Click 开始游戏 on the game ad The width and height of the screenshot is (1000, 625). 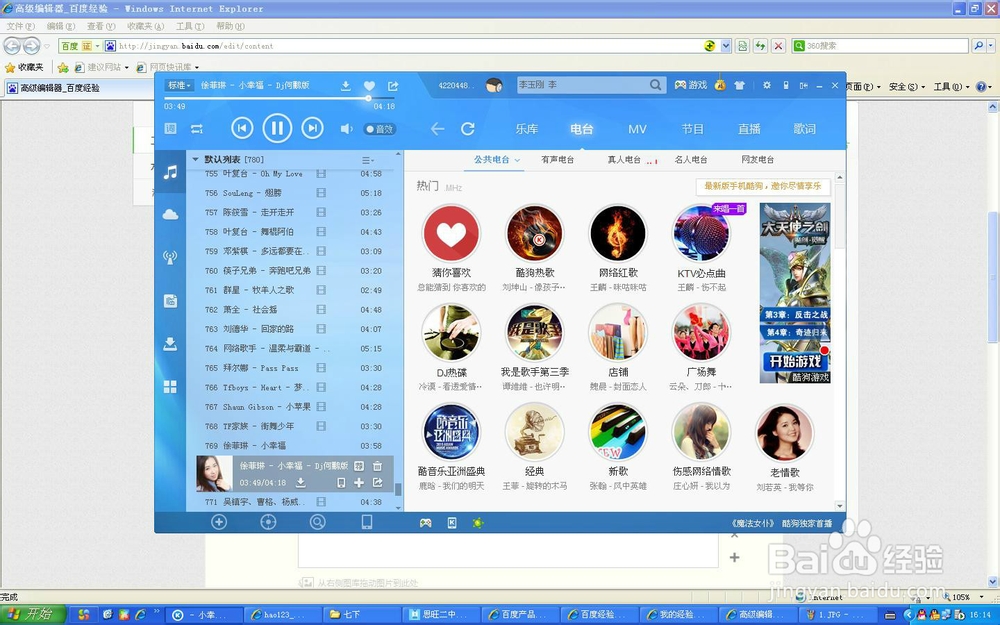point(795,362)
